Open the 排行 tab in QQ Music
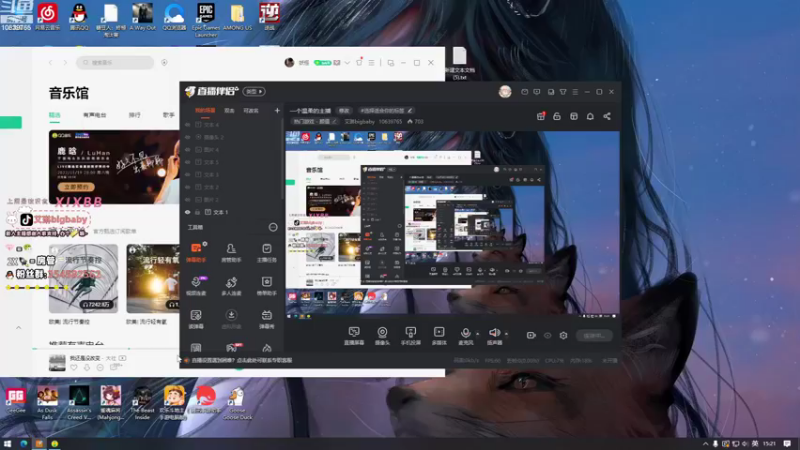Image resolution: width=800 pixels, height=450 pixels. click(x=134, y=115)
